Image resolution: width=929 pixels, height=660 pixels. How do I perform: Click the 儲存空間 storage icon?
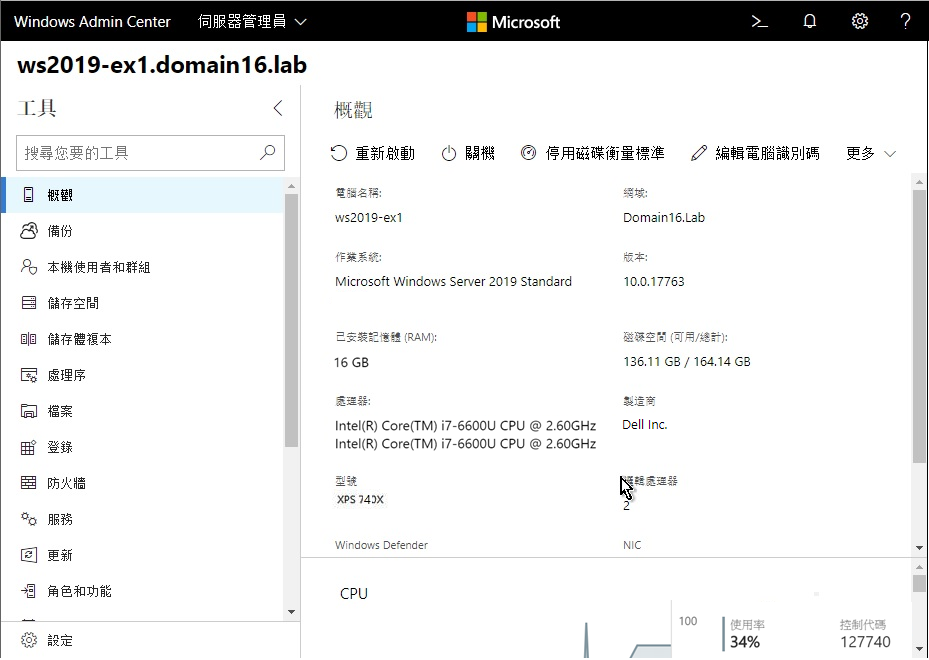tap(28, 303)
